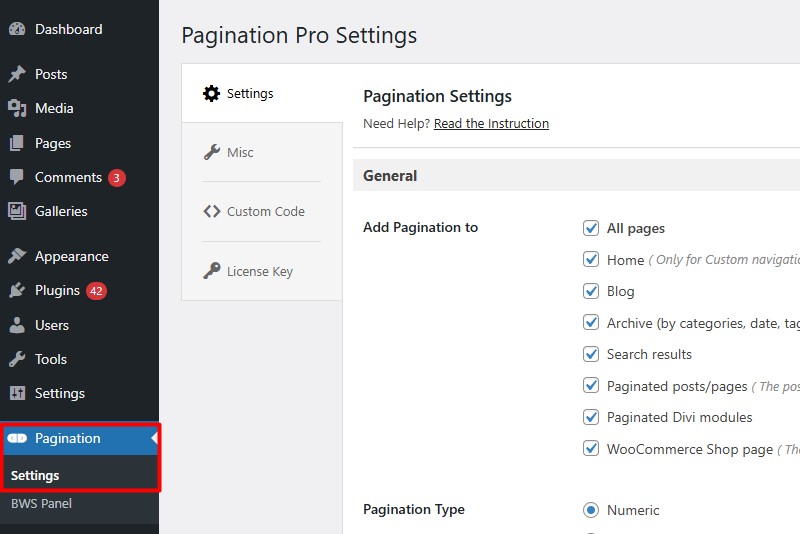Click the Users person icon
800x534 pixels.
pyautogui.click(x=17, y=325)
